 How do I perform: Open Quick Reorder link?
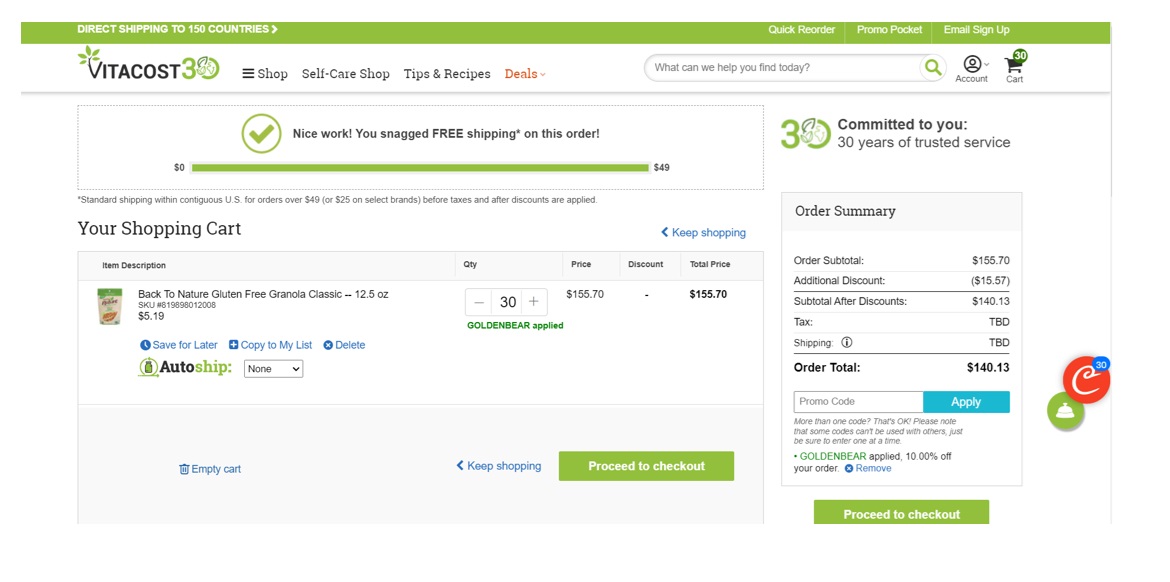coord(801,30)
